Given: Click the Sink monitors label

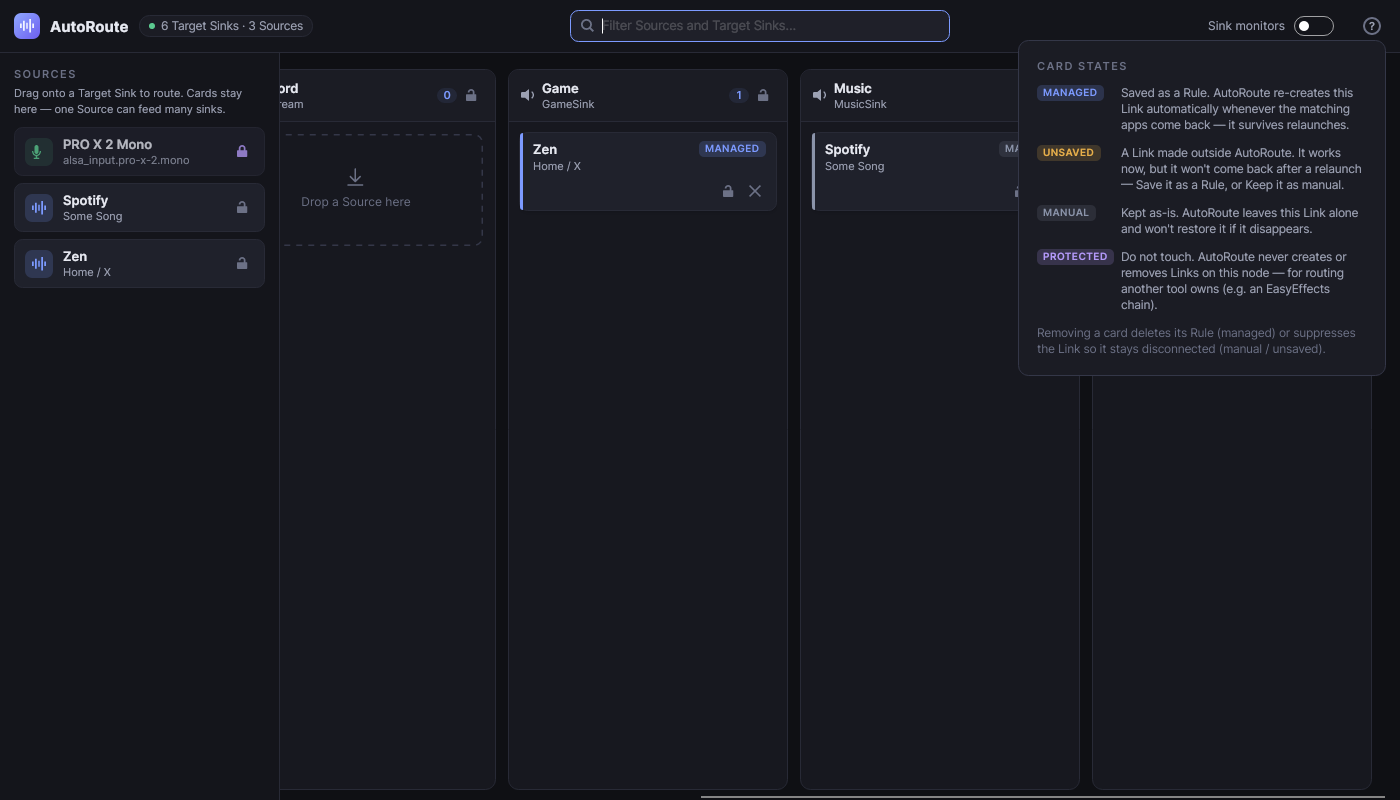Looking at the screenshot, I should coord(1246,26).
